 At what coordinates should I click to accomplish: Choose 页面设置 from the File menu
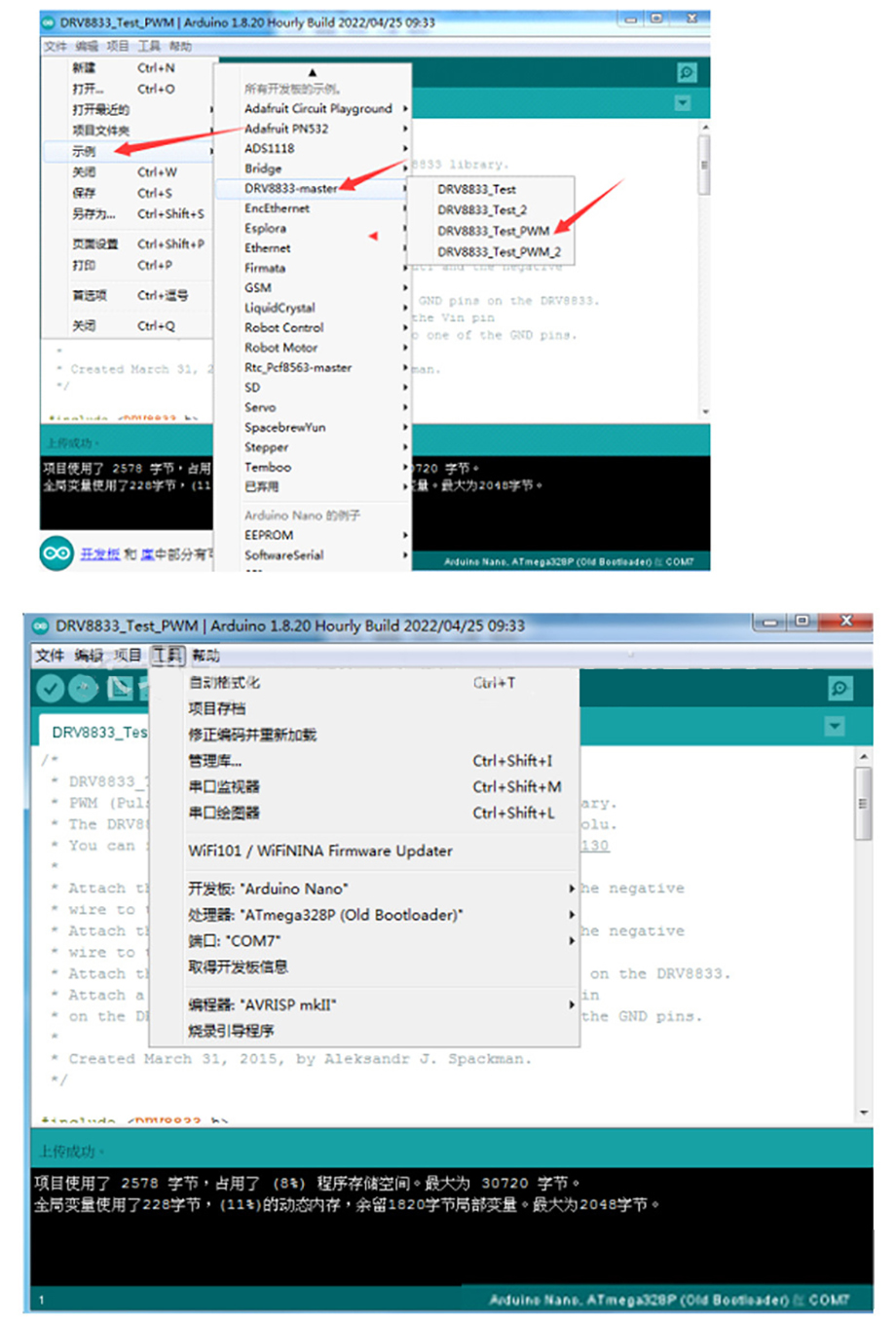click(x=129, y=244)
